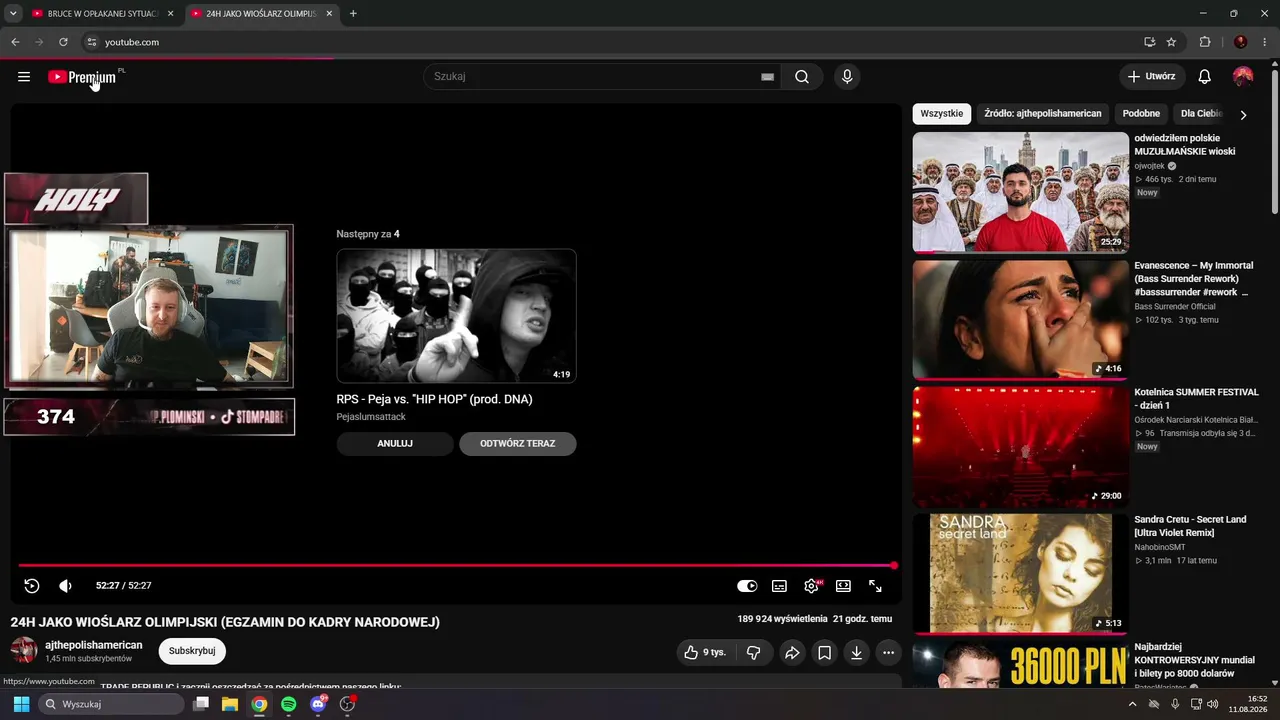The width and height of the screenshot is (1280, 720).
Task: Play the next video with ODTWÓRZ TERAZ
Action: [517, 444]
